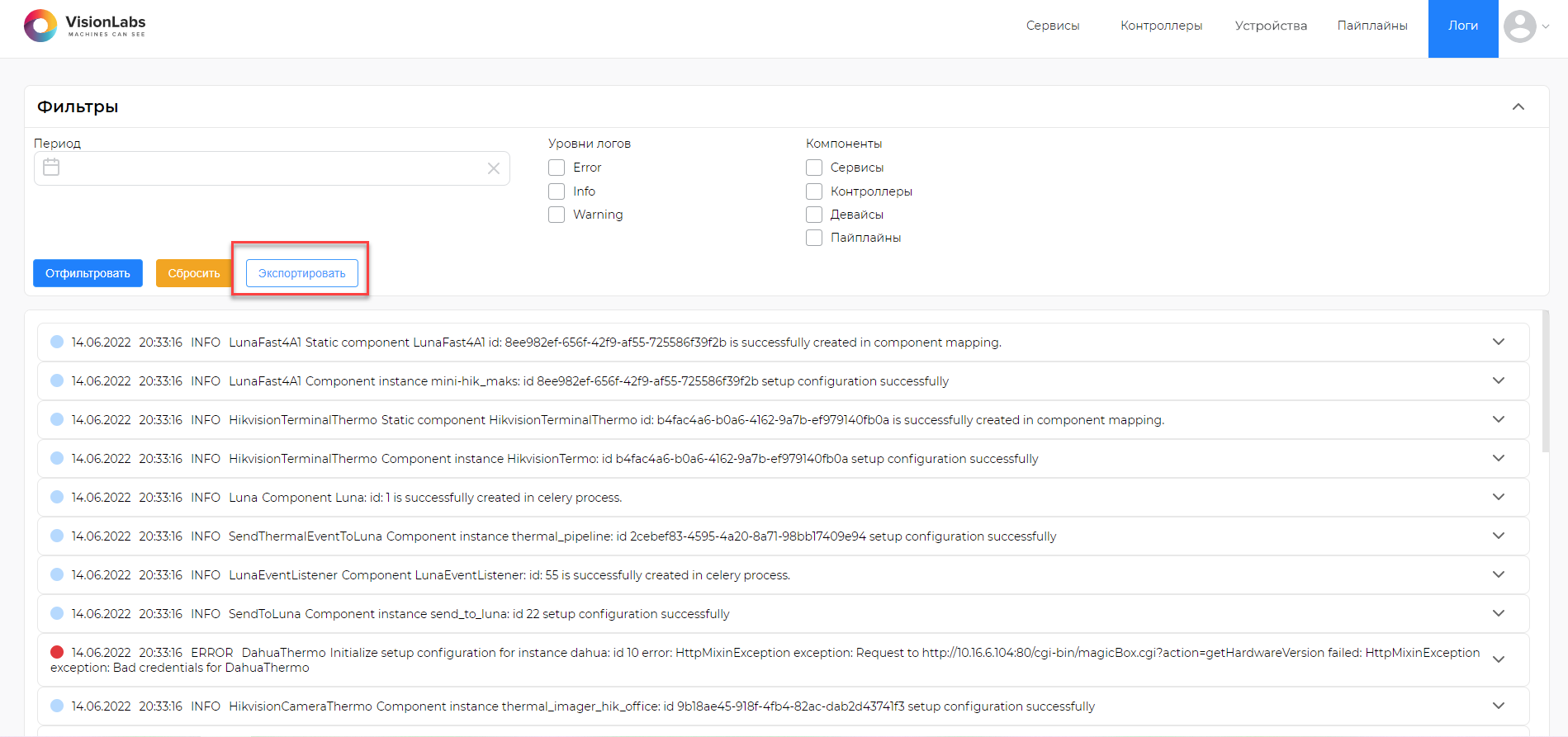
Task: Enable the Error log level checkbox
Action: (x=557, y=168)
